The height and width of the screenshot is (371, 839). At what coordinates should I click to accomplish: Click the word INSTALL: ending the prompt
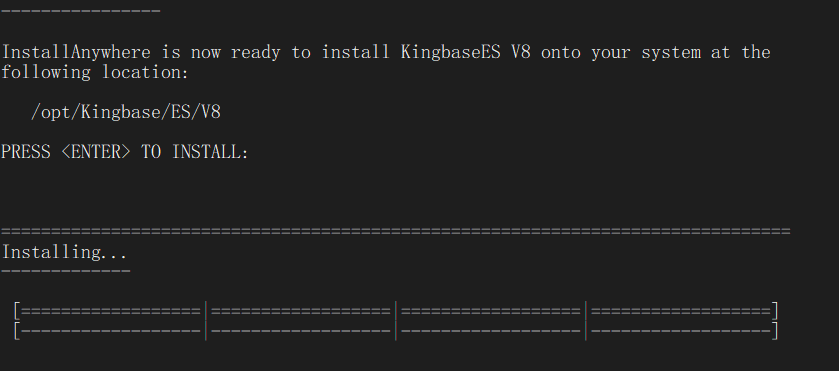pyautogui.click(x=211, y=152)
